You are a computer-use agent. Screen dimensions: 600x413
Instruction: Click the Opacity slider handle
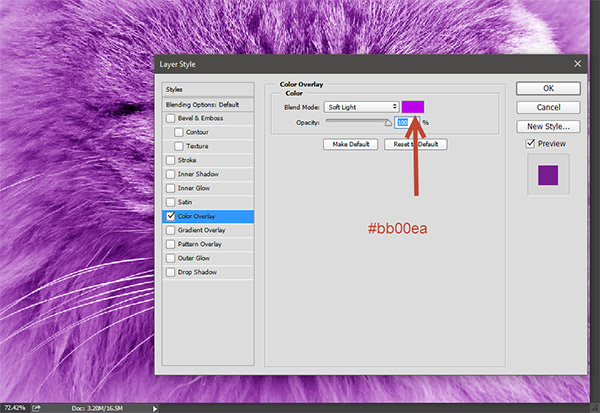(389, 123)
